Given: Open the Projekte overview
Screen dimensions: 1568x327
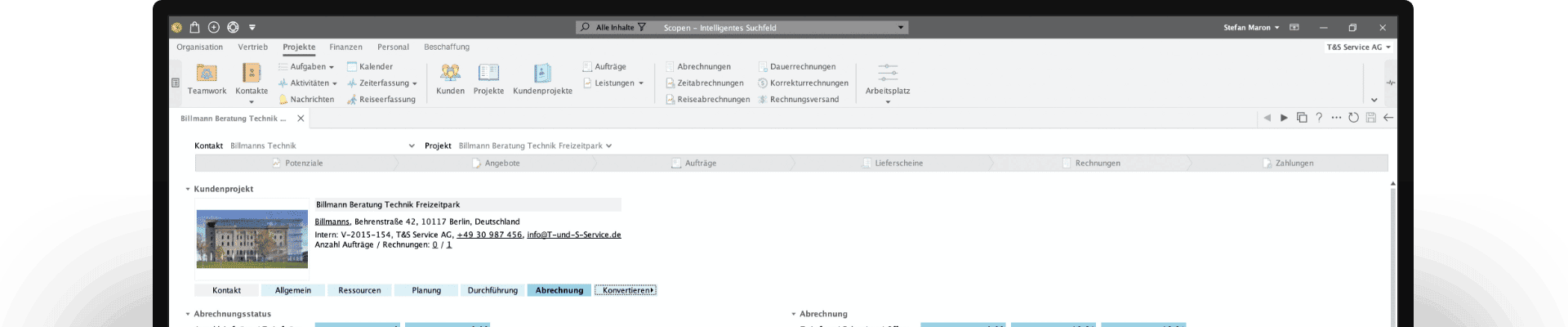Looking at the screenshot, I should tap(488, 79).
